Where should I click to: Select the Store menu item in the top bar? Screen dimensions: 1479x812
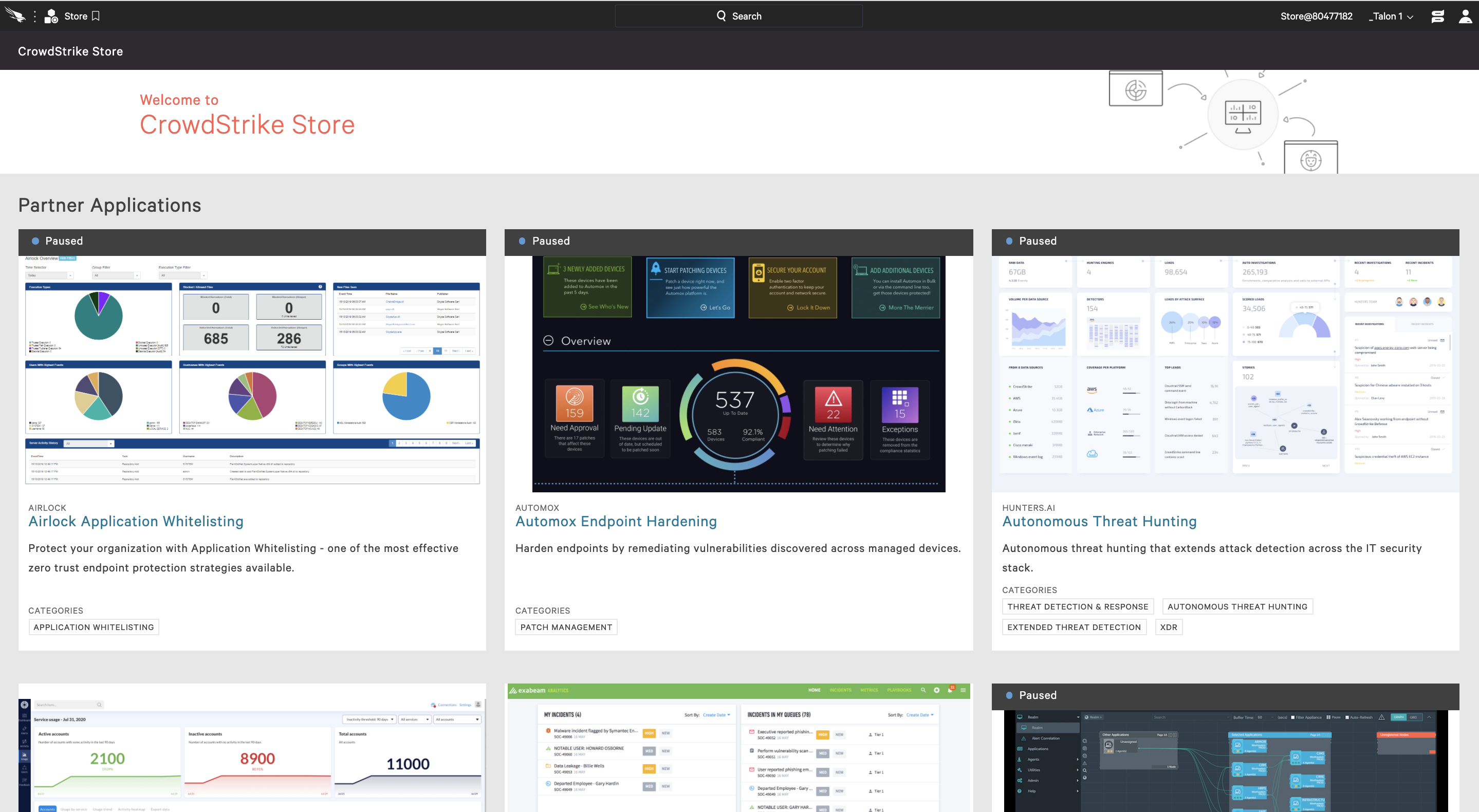pyautogui.click(x=76, y=15)
